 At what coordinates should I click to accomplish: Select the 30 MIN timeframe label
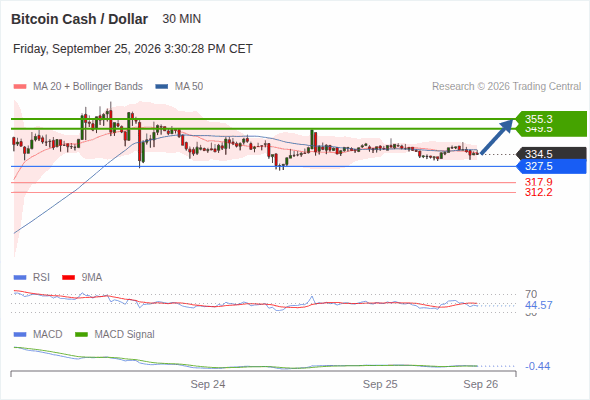(x=181, y=19)
